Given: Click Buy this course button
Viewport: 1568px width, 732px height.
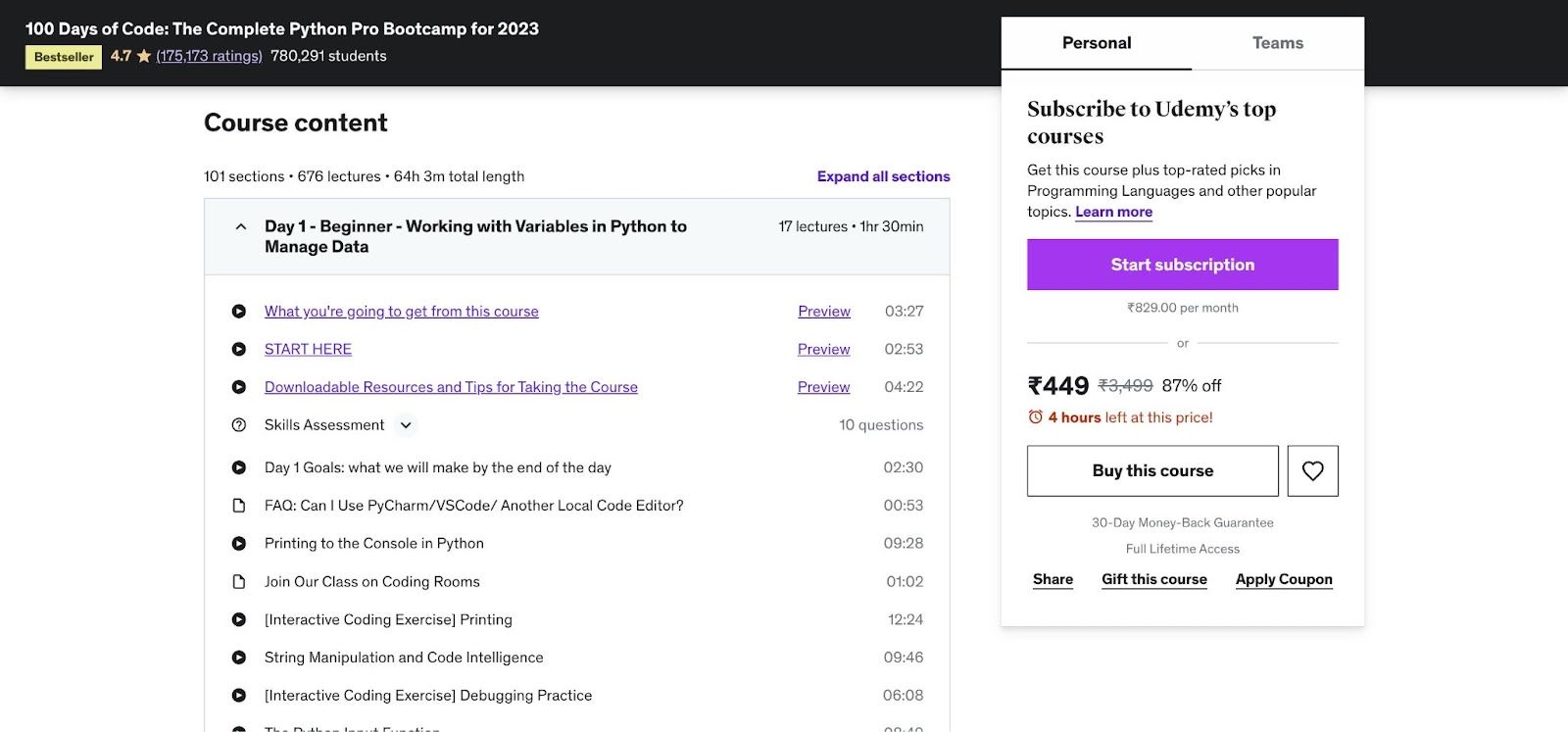Looking at the screenshot, I should (x=1152, y=471).
